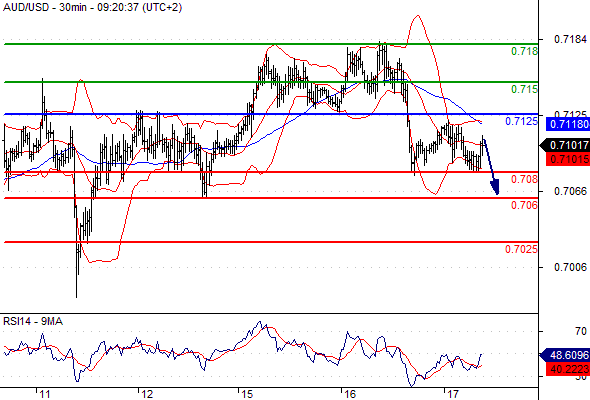Viewport: 590px width, 400px height.
Task: Select the 0.7184 price axis label
Action: pyautogui.click(x=570, y=39)
